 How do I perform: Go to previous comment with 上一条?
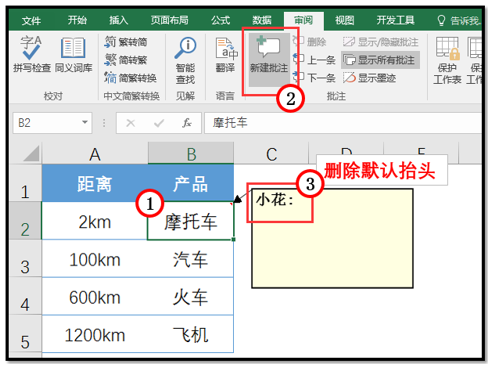(314, 60)
